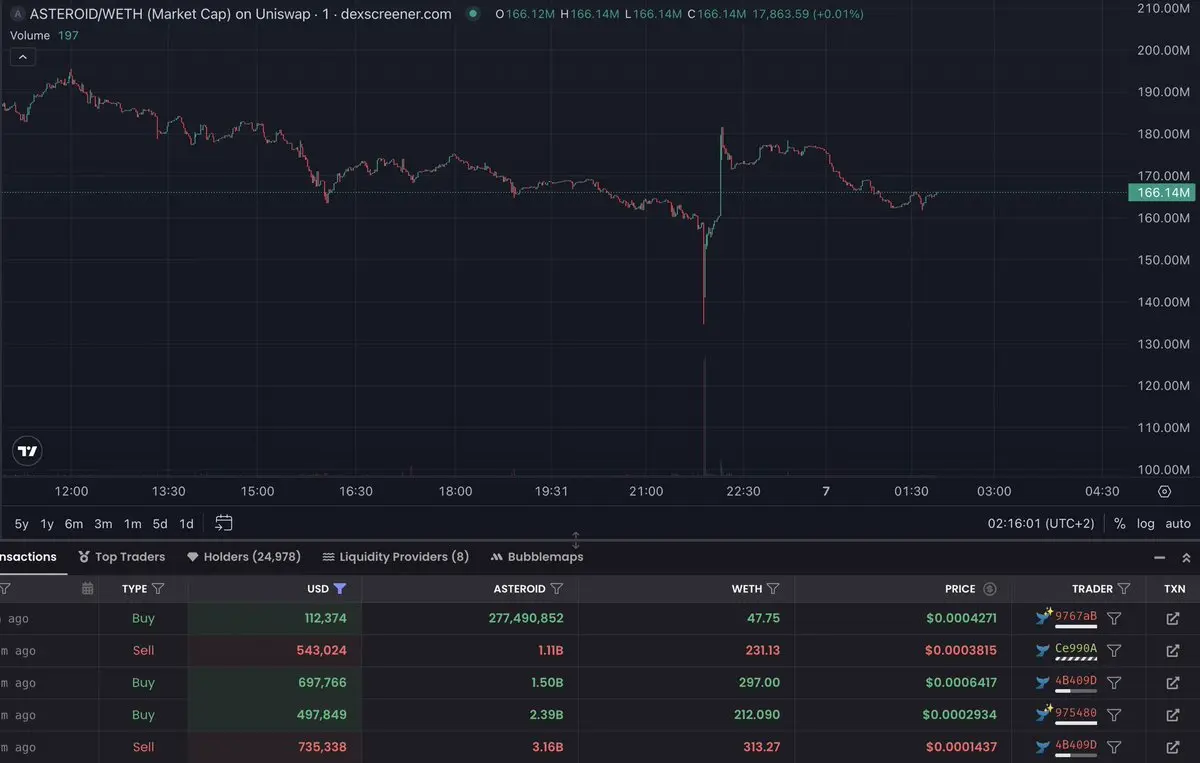This screenshot has width=1200, height=763.
Task: Open the Bubblemaps tab
Action: (537, 557)
